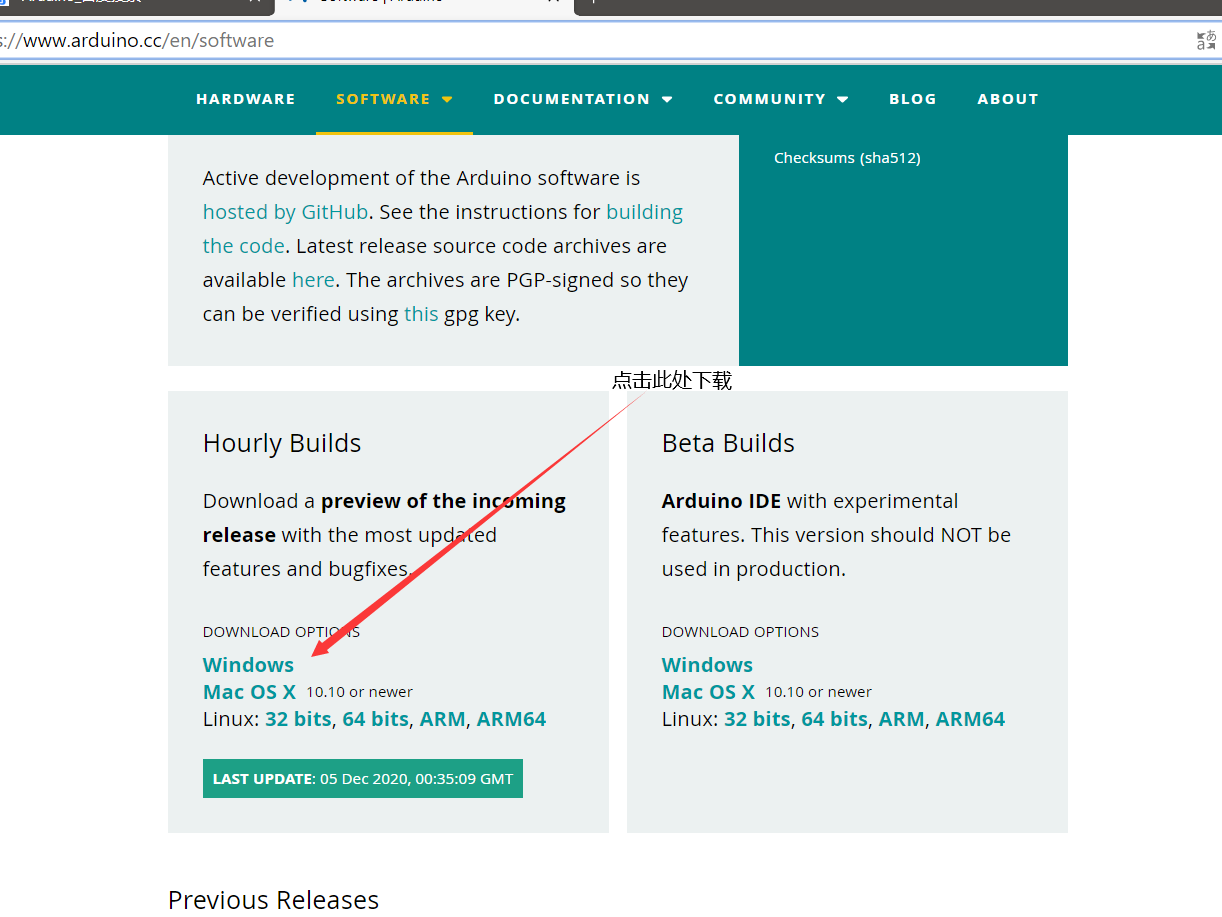The height and width of the screenshot is (917, 1222).
Task: Click 'DOWNLOAD OPTIONS' label under Beta Builds
Action: click(740, 632)
